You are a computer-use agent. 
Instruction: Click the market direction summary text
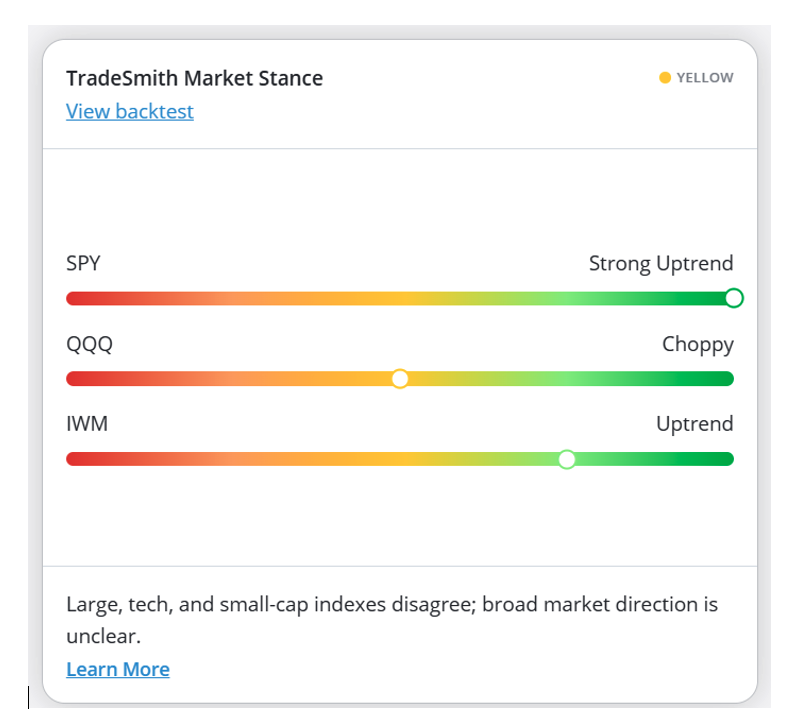[x=392, y=620]
